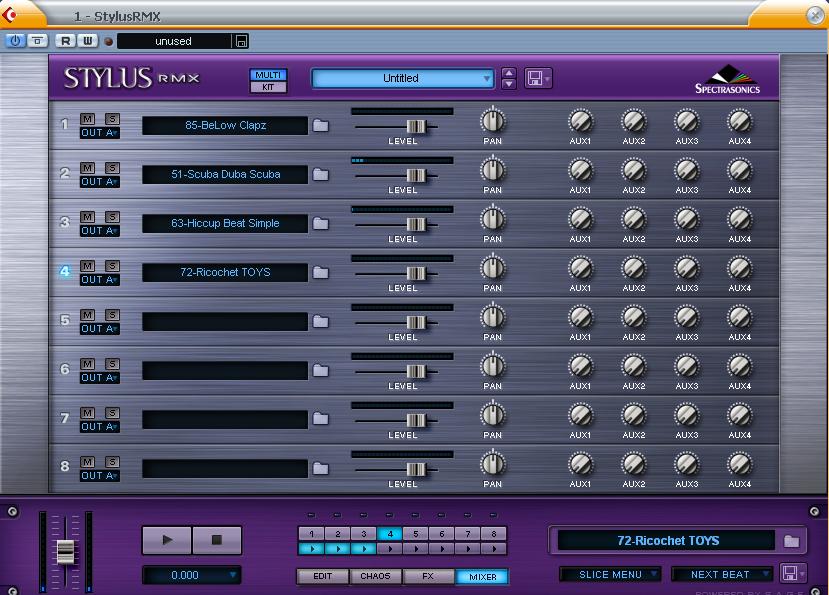Step multi preset up arrow
The width and height of the screenshot is (829, 595).
509,73
